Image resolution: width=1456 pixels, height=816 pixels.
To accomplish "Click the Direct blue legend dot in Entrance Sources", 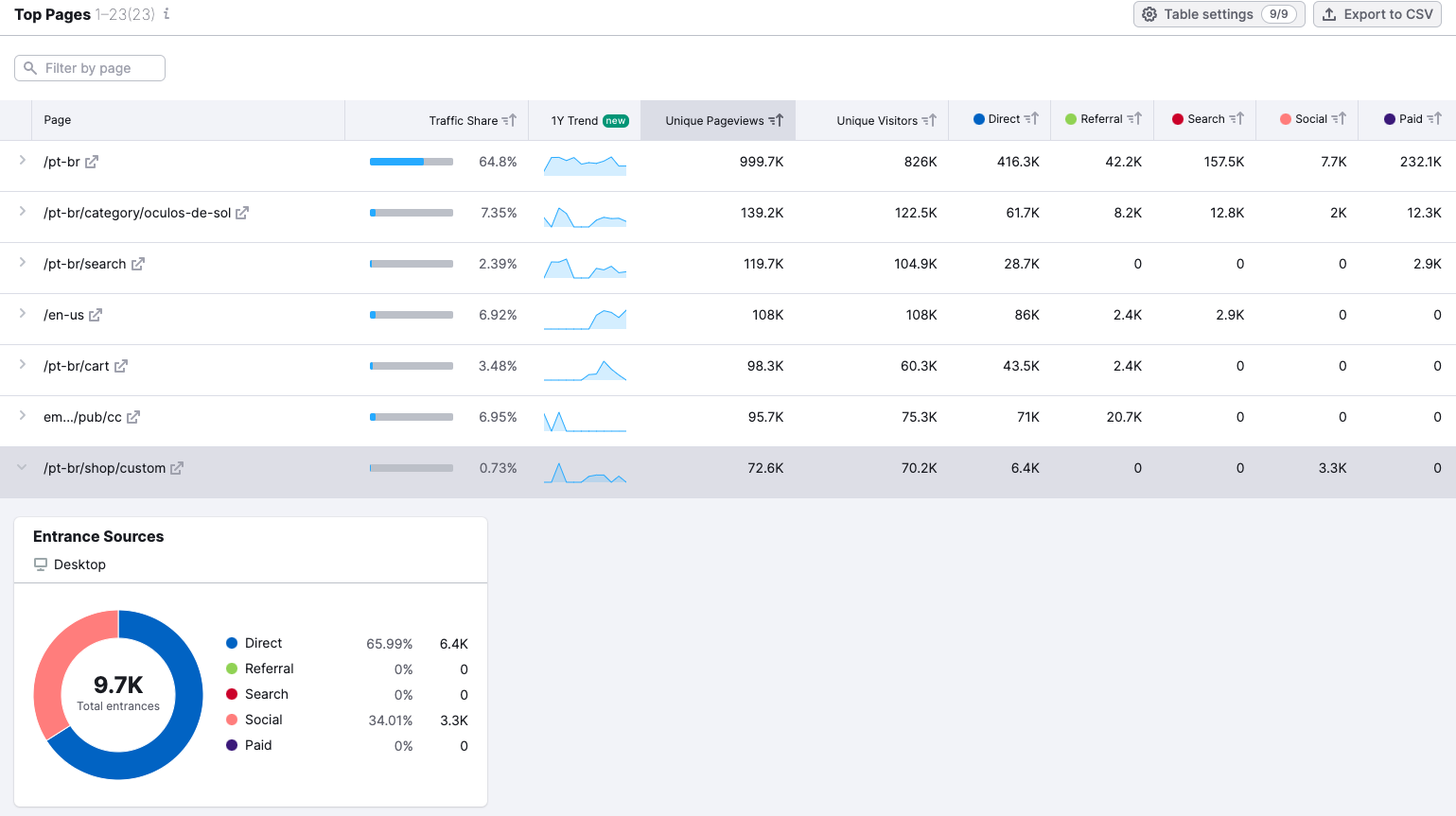I will point(232,643).
